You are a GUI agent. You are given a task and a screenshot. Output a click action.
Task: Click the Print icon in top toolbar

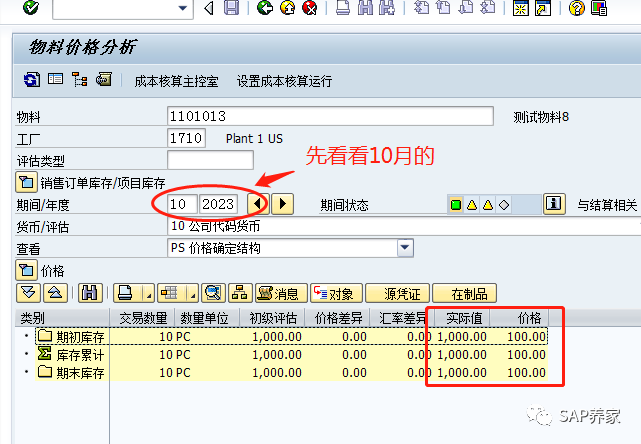tap(343, 7)
